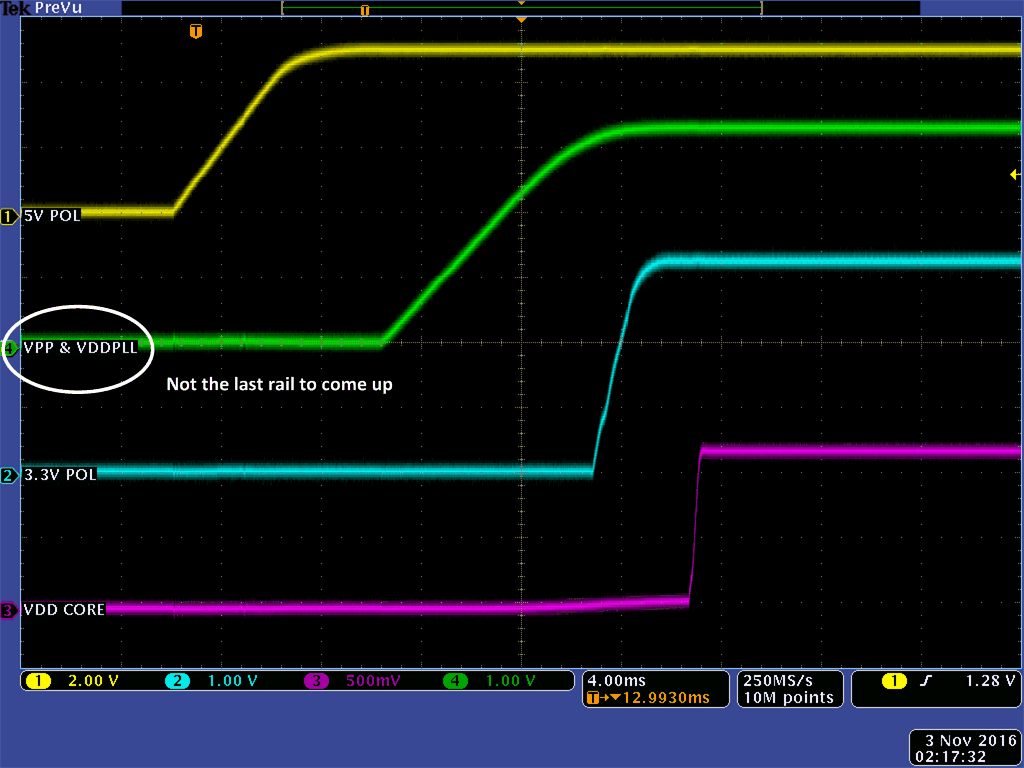Click the VDD CORE waveform label
The height and width of the screenshot is (768, 1024).
[x=64, y=609]
